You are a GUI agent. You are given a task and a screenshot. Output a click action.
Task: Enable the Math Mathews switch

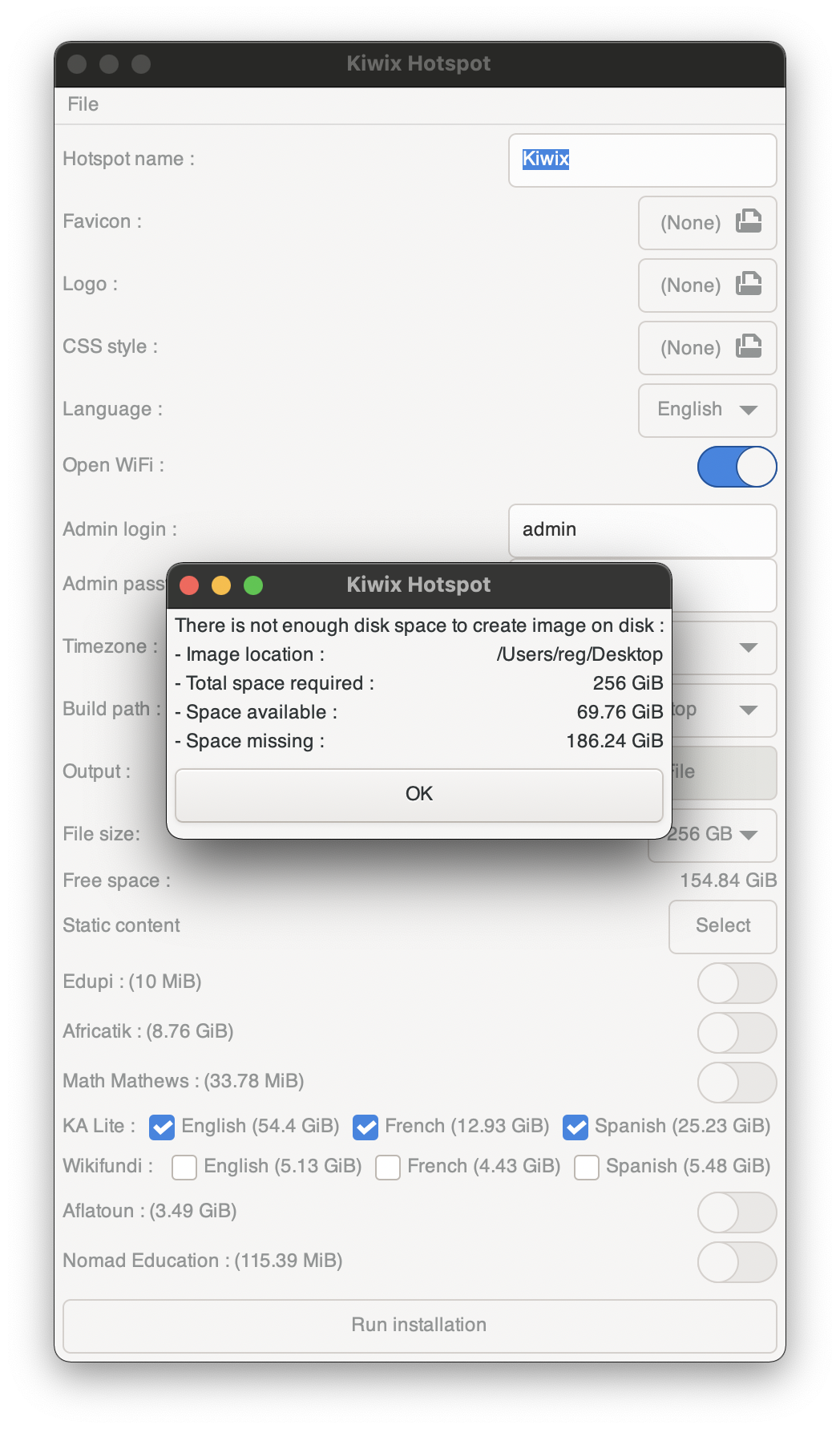(737, 1083)
